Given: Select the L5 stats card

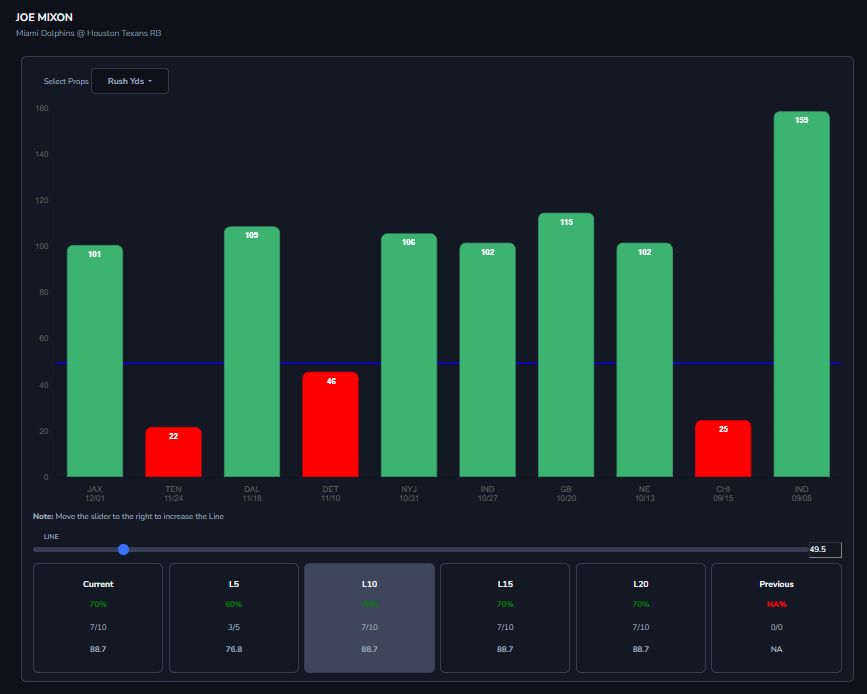Looking at the screenshot, I should point(234,618).
